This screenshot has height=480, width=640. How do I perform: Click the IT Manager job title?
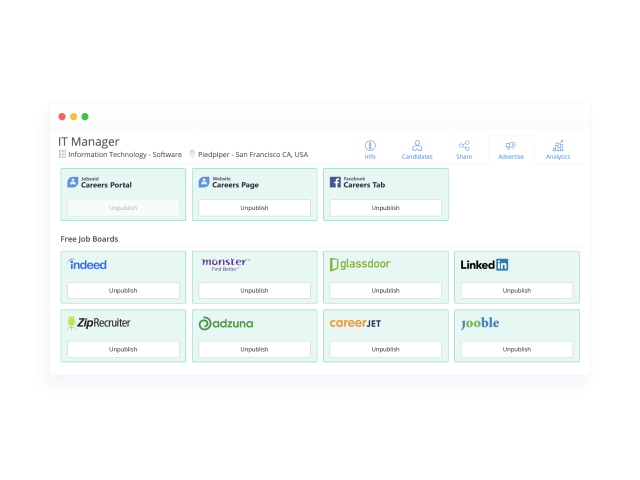tap(89, 142)
